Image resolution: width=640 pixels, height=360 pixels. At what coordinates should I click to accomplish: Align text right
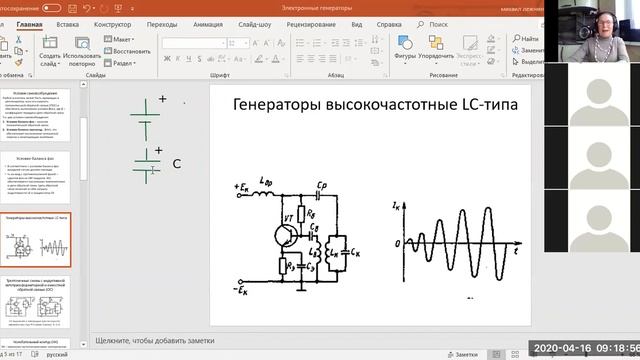tap(322, 59)
